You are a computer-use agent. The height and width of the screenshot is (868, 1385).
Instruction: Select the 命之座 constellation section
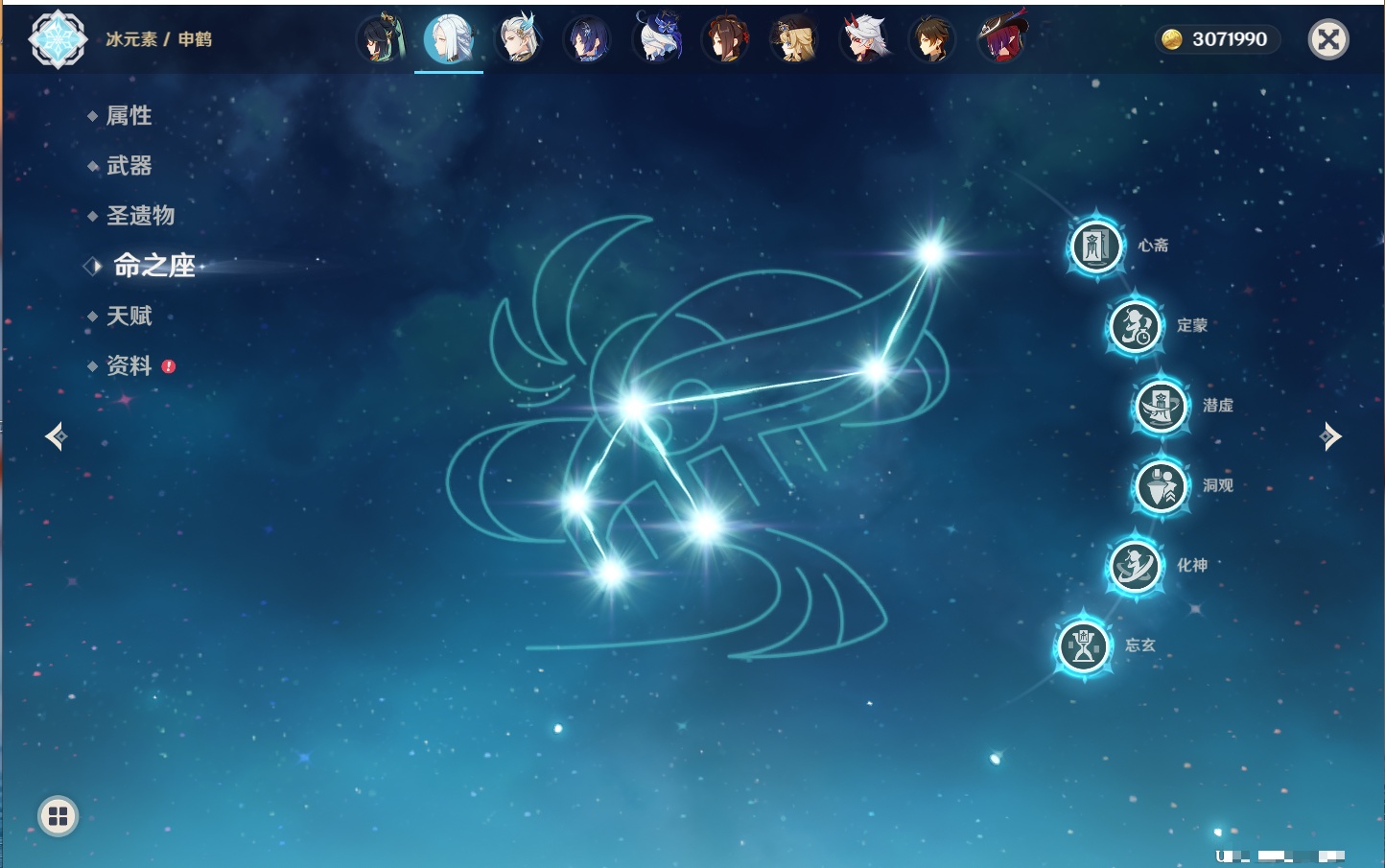pos(153,266)
